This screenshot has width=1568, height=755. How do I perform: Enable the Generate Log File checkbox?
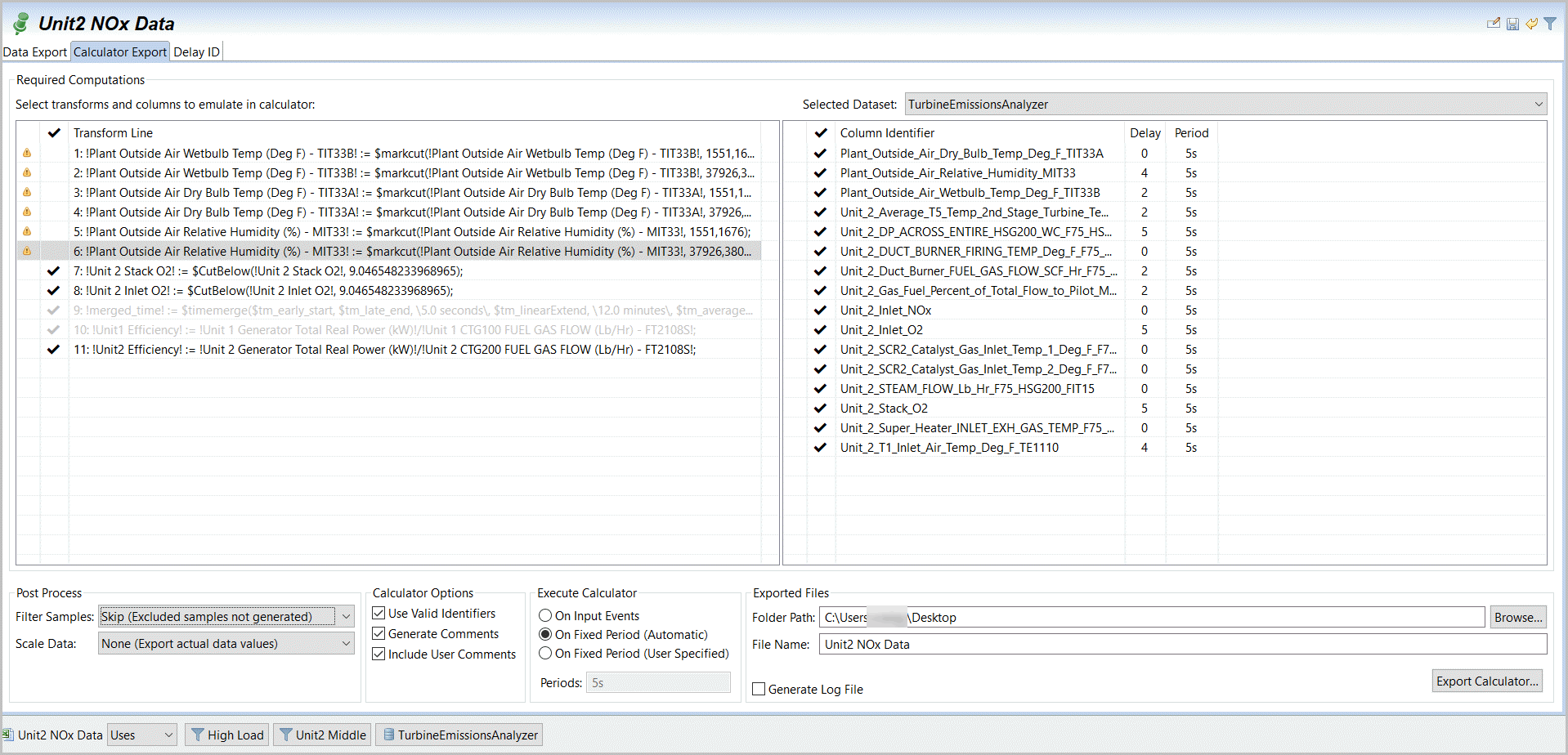(759, 689)
